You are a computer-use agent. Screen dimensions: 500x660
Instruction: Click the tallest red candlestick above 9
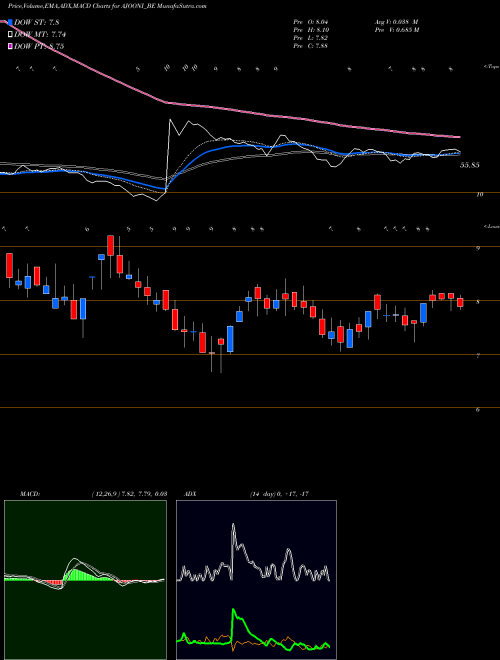[x=111, y=245]
